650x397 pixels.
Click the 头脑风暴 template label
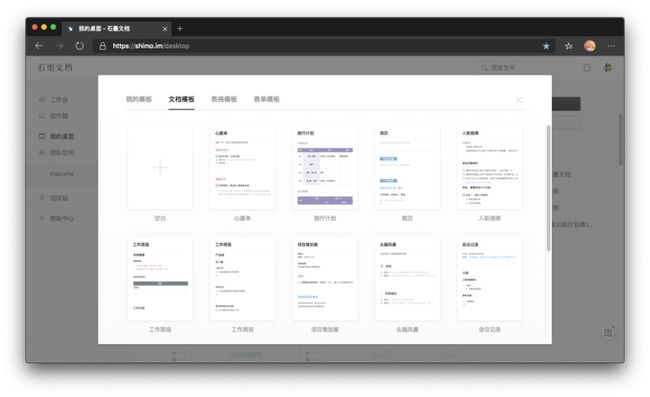click(x=407, y=329)
